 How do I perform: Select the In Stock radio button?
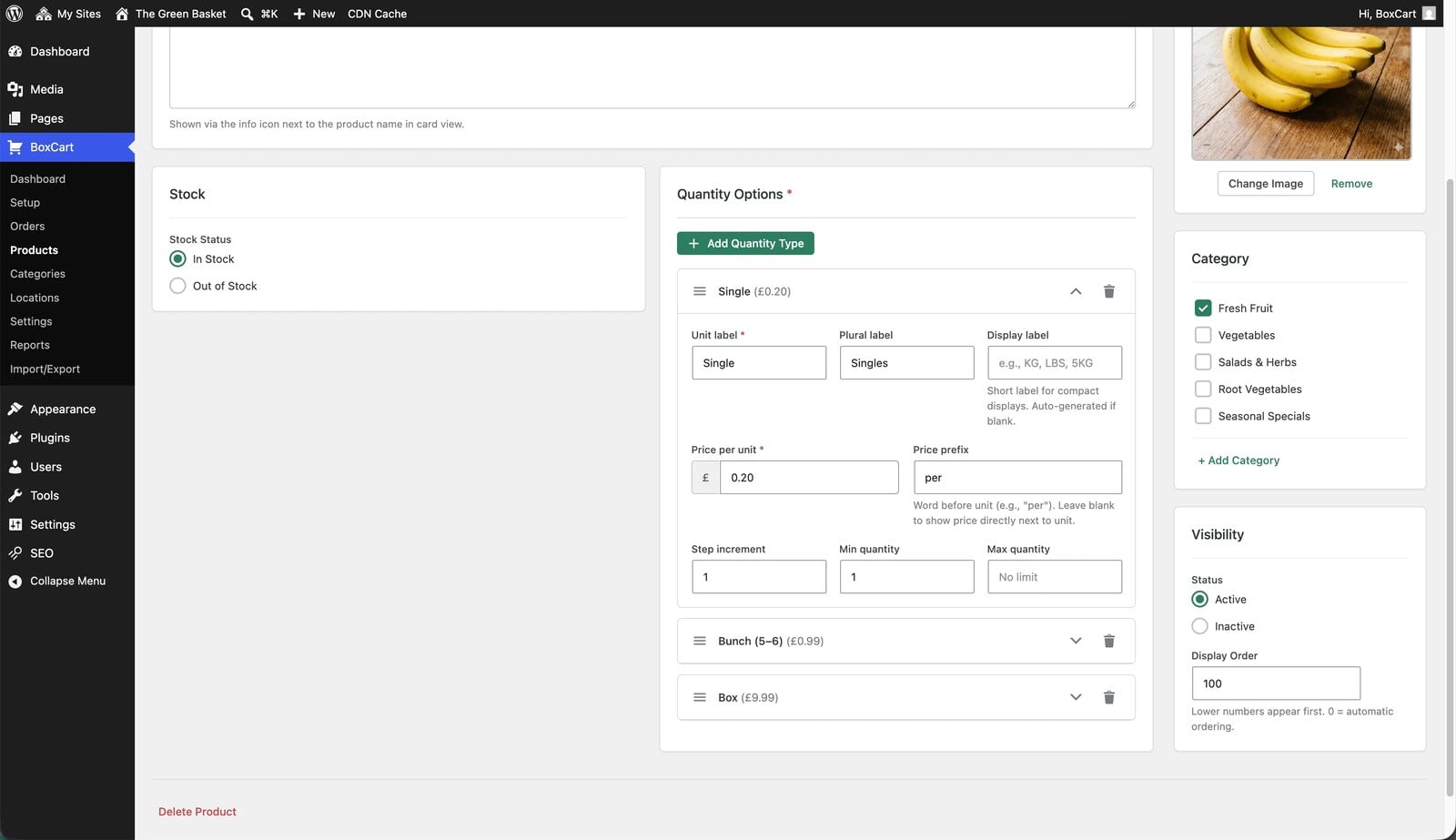click(177, 259)
